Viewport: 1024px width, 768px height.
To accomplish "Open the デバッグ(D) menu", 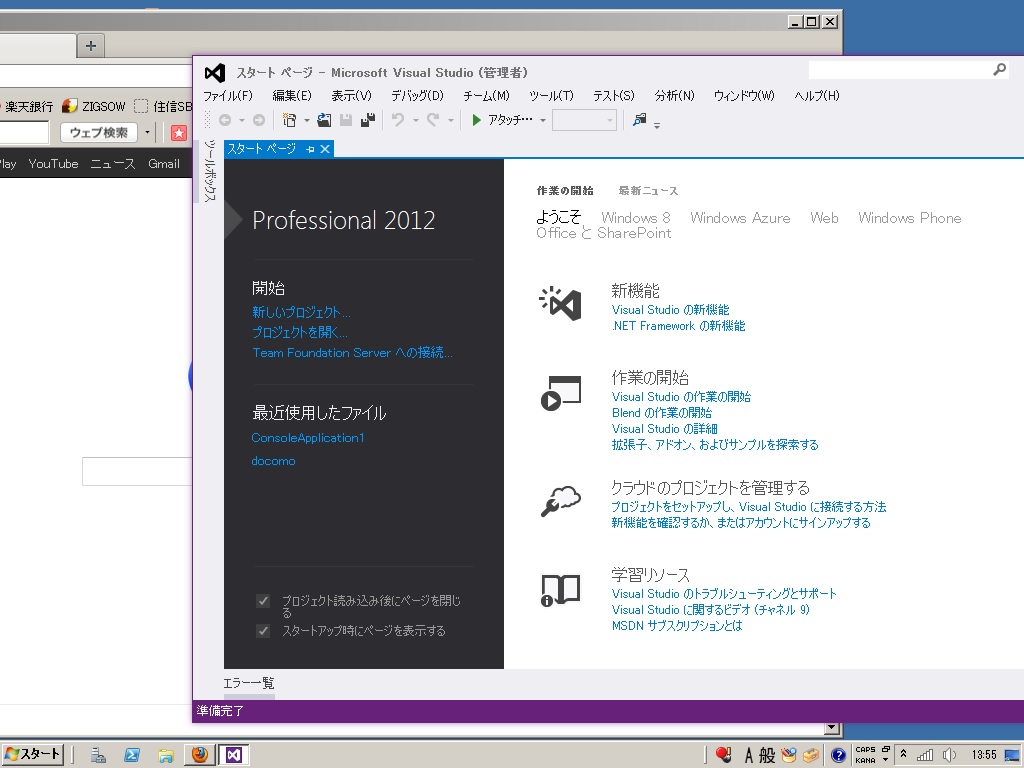I will (416, 96).
